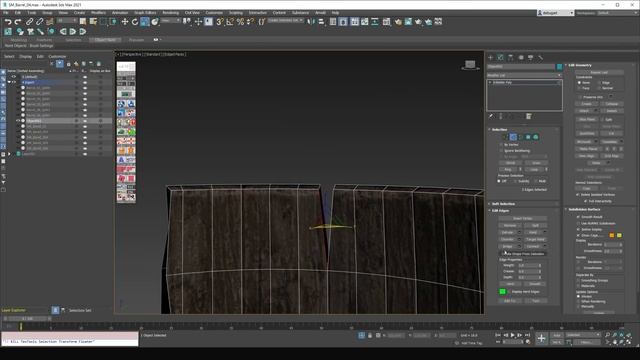This screenshot has height=360, width=640.
Task: Select Polygon sub-object level icon
Action: (x=528, y=137)
